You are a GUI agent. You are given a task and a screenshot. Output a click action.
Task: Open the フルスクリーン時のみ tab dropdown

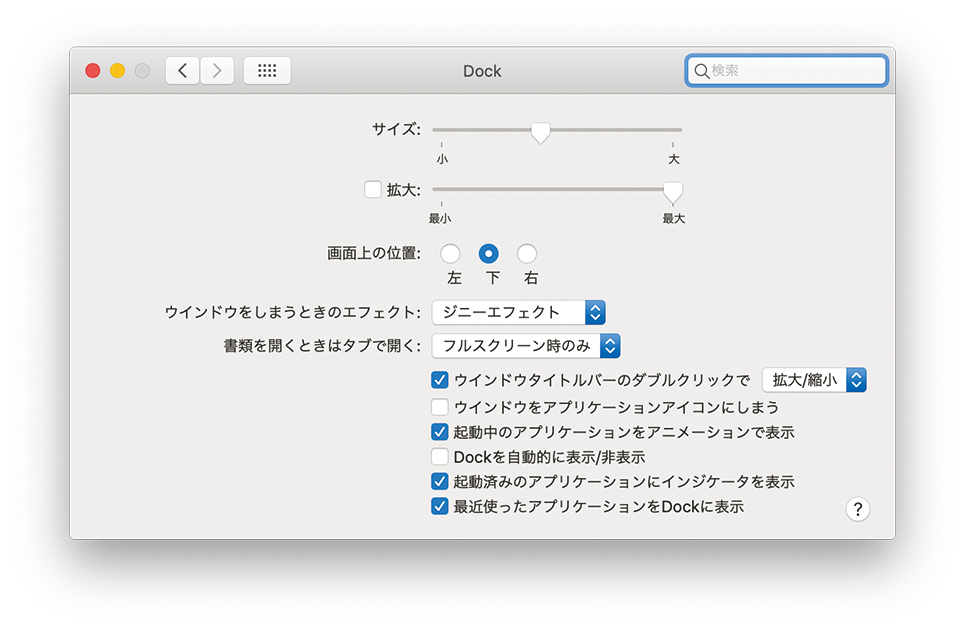click(x=526, y=346)
